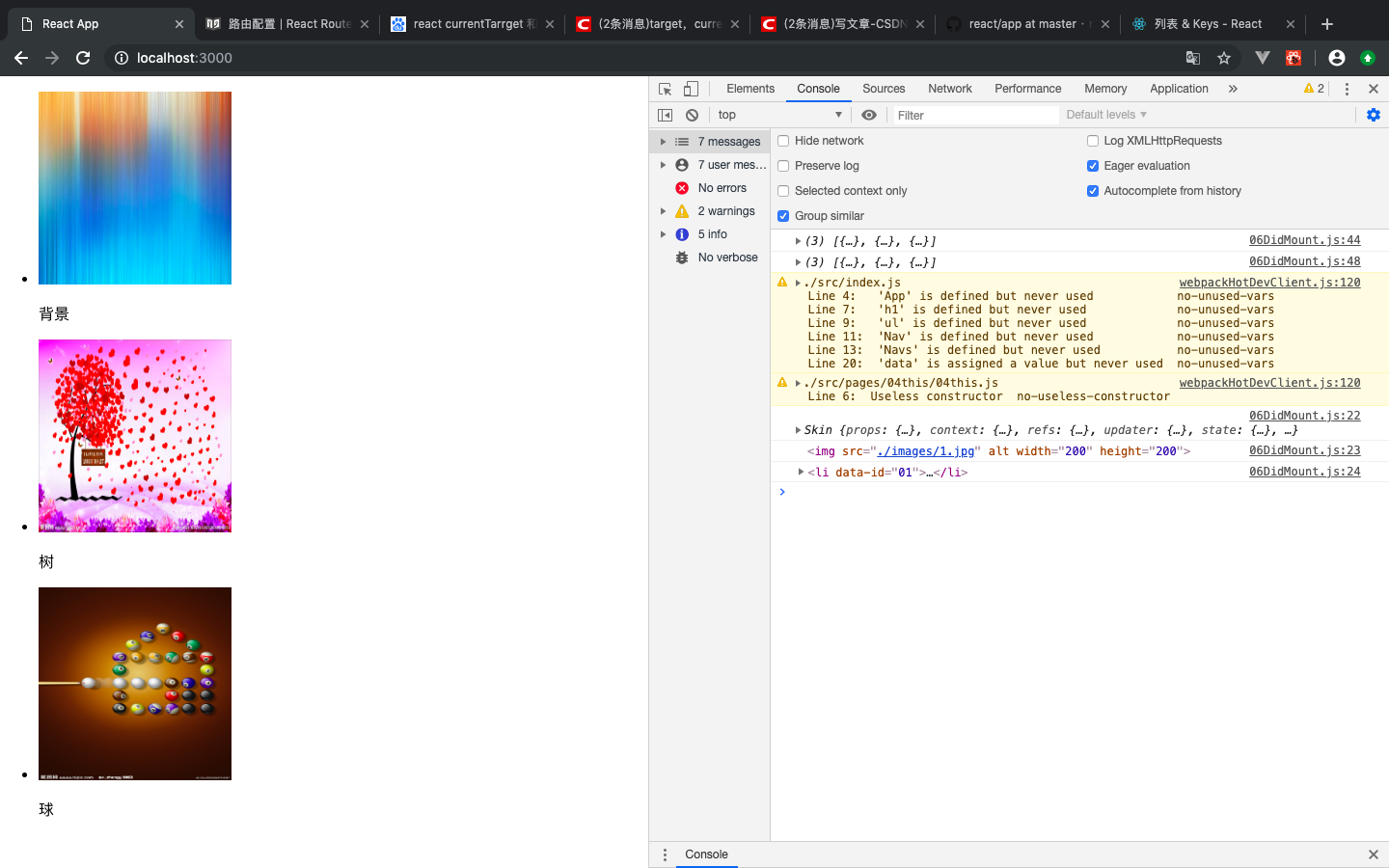Viewport: 1389px width, 868px height.
Task: Show the console sidebar panel icon
Action: pyautogui.click(x=665, y=114)
